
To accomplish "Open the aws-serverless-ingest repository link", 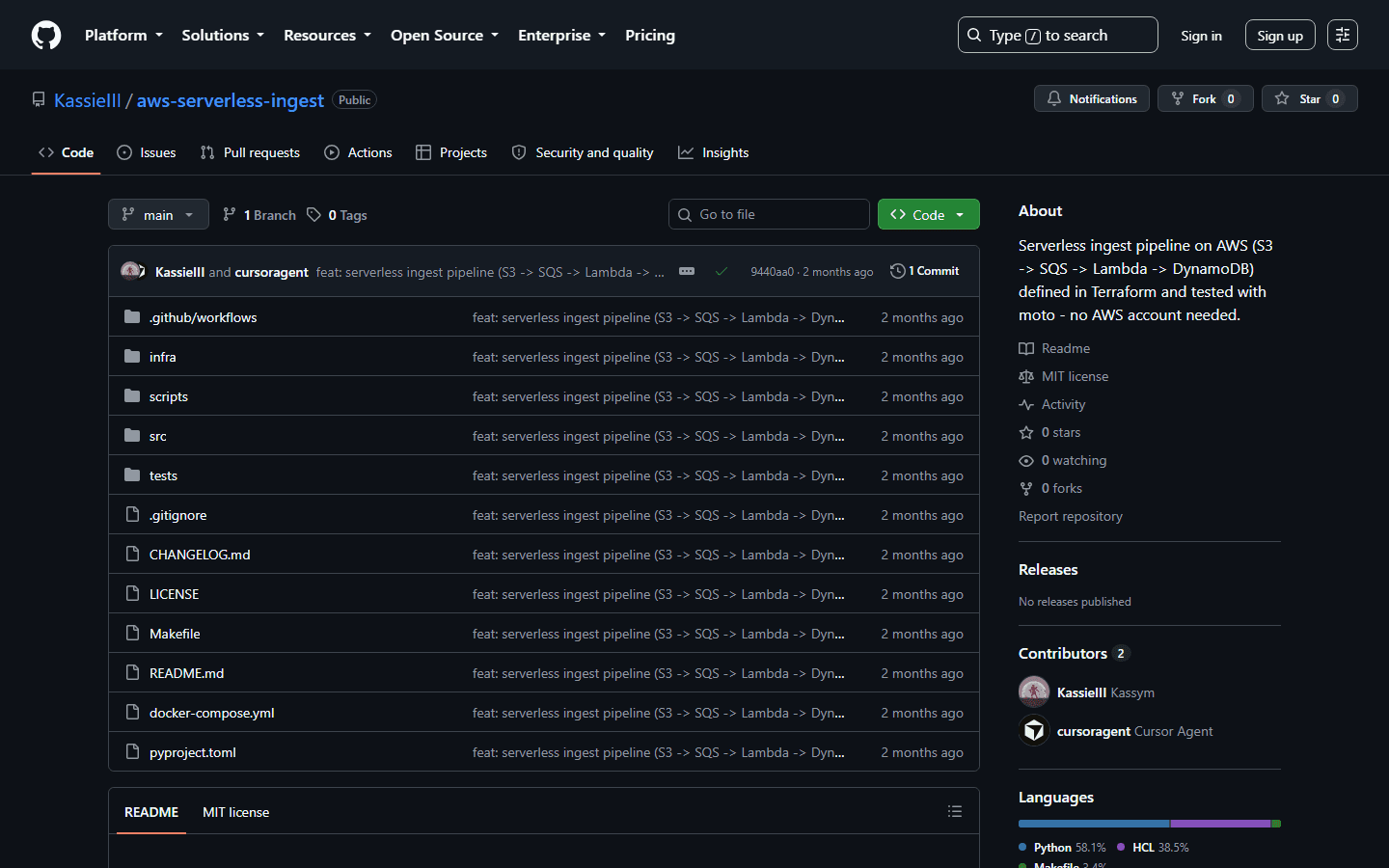I will coord(231,100).
